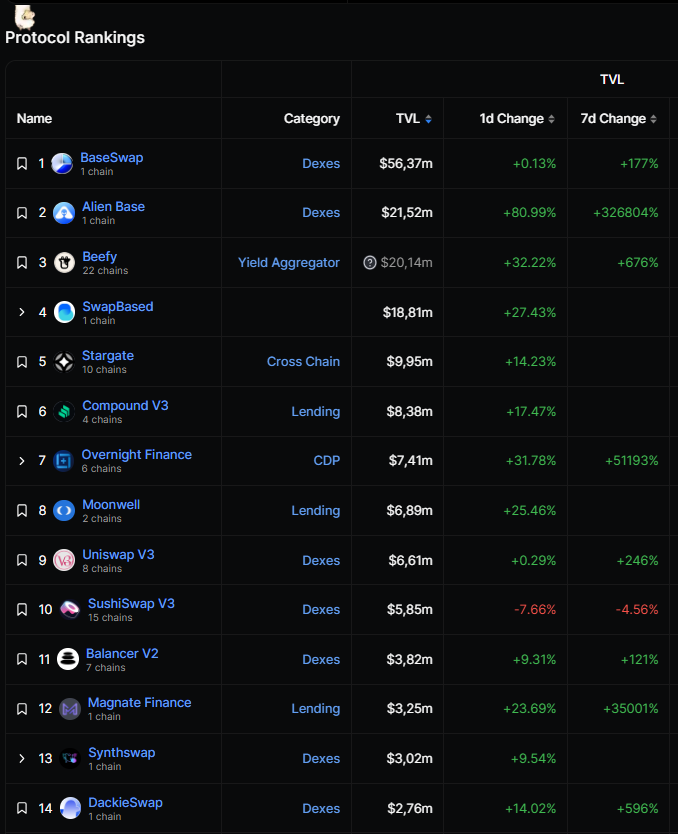Click the Uniswap V3 logo icon
Image resolution: width=678 pixels, height=834 pixels.
[64, 560]
